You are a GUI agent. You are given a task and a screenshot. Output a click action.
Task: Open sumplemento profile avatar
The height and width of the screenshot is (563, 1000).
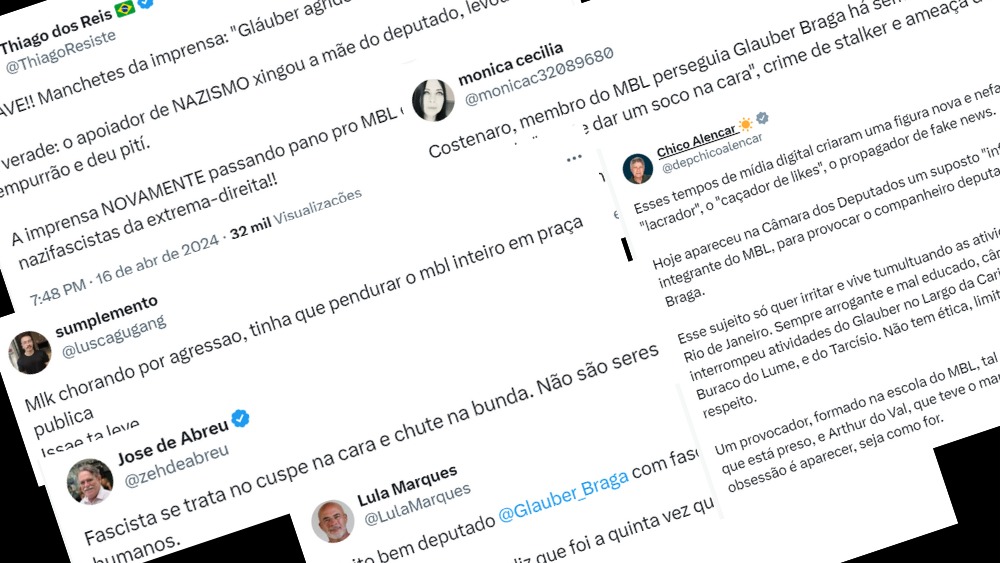29,353
